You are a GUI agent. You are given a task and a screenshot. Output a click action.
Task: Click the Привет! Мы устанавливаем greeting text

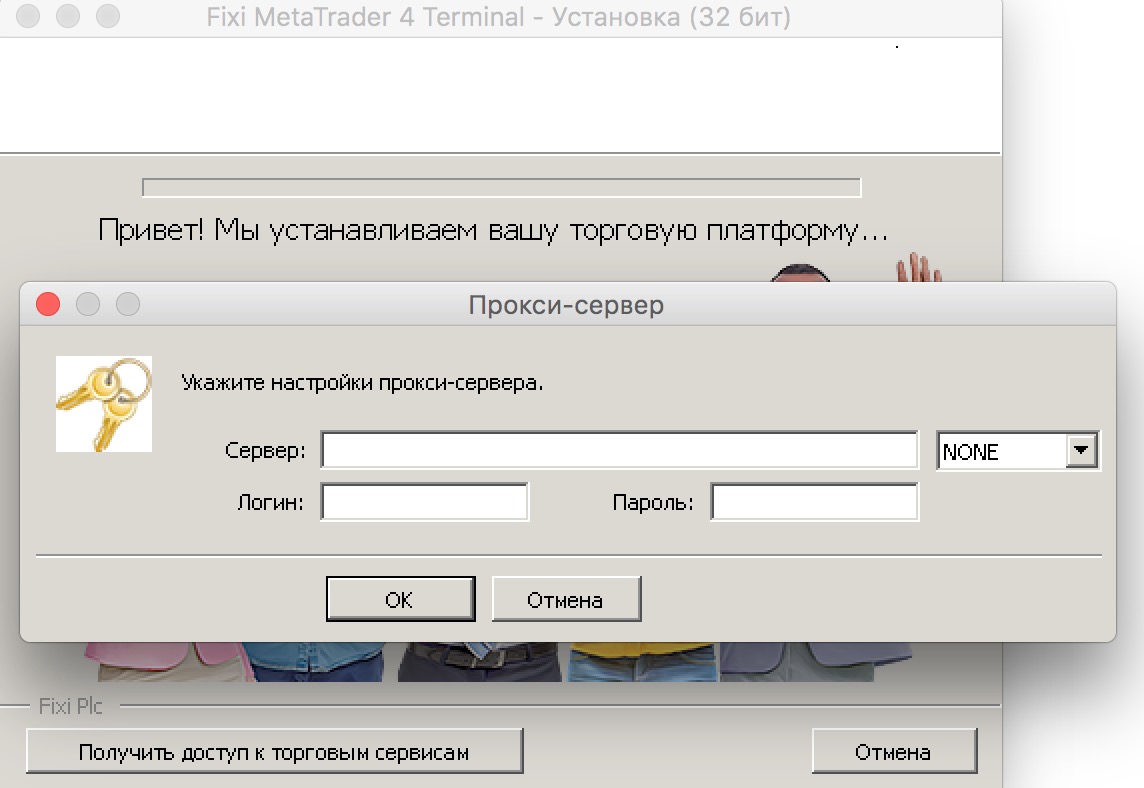(493, 231)
